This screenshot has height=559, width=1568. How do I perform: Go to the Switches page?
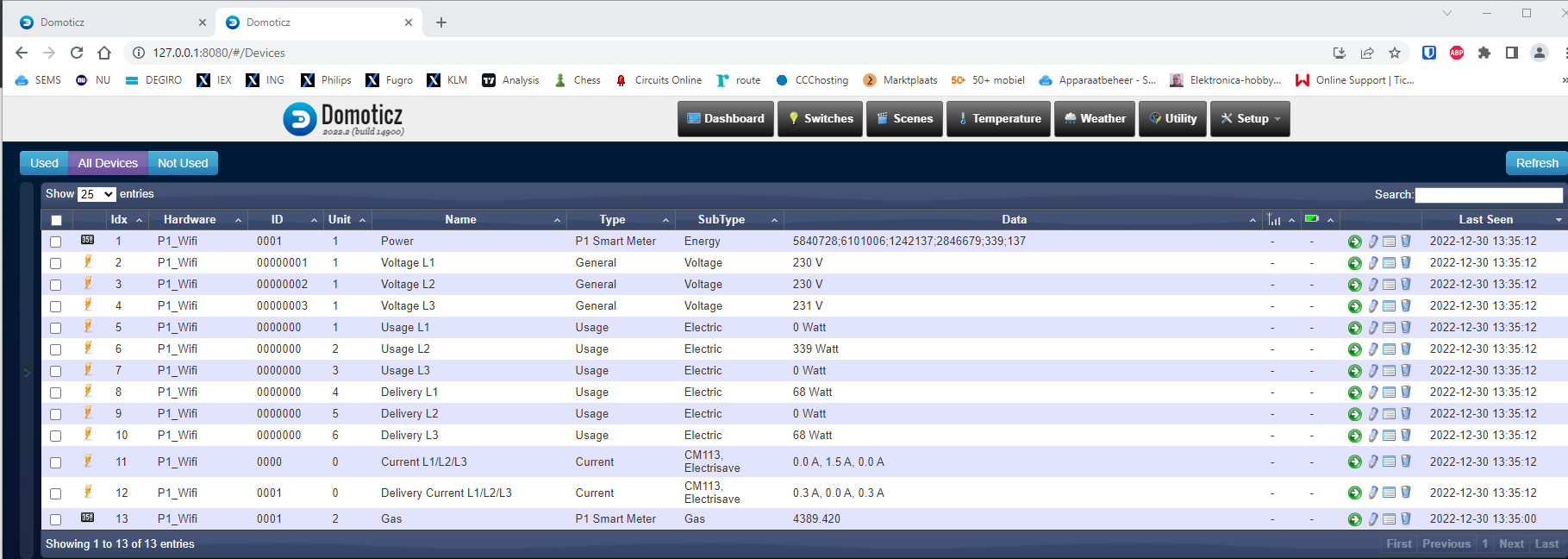pyautogui.click(x=821, y=119)
